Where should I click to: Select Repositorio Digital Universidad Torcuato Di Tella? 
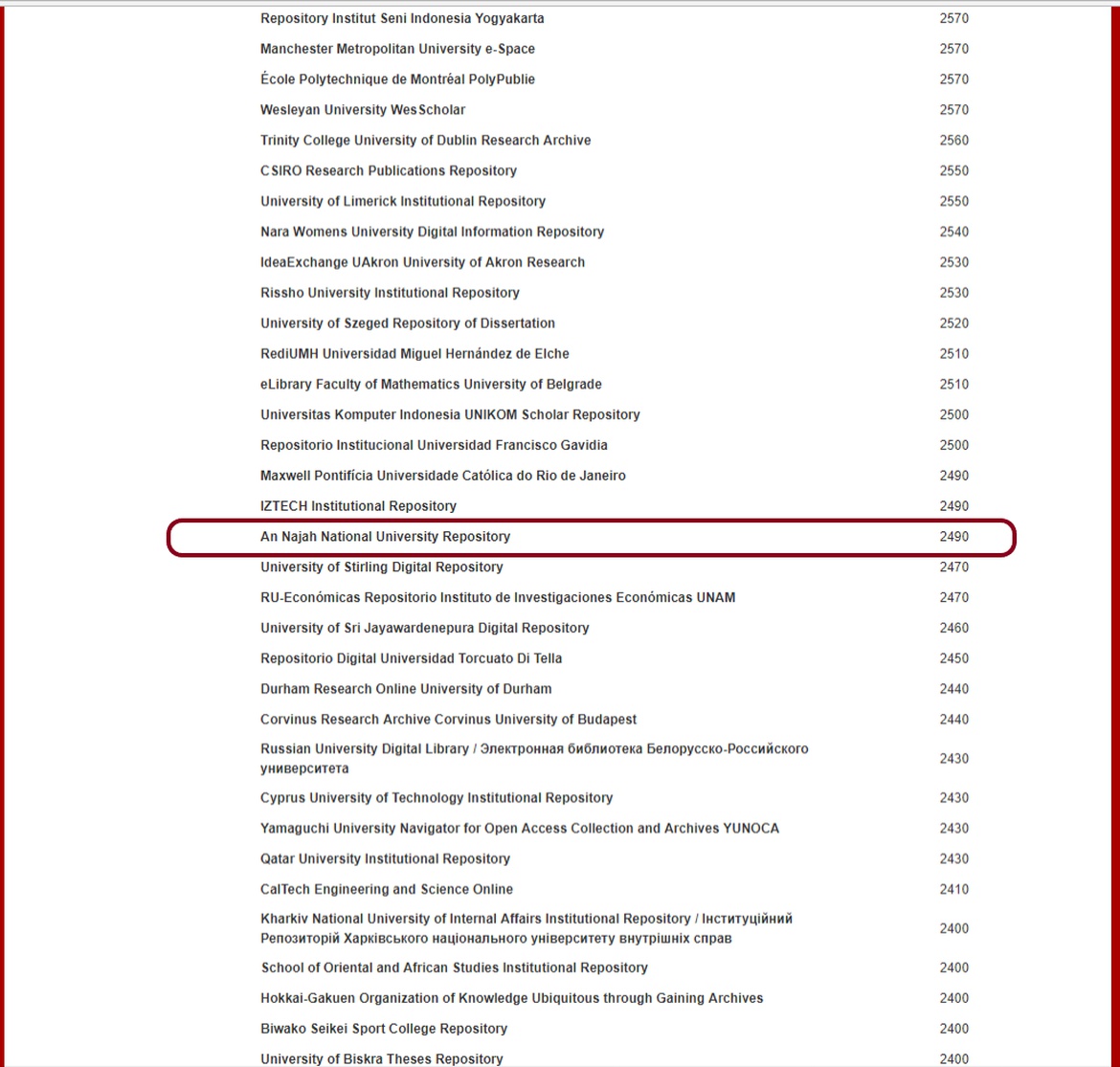click(x=412, y=658)
